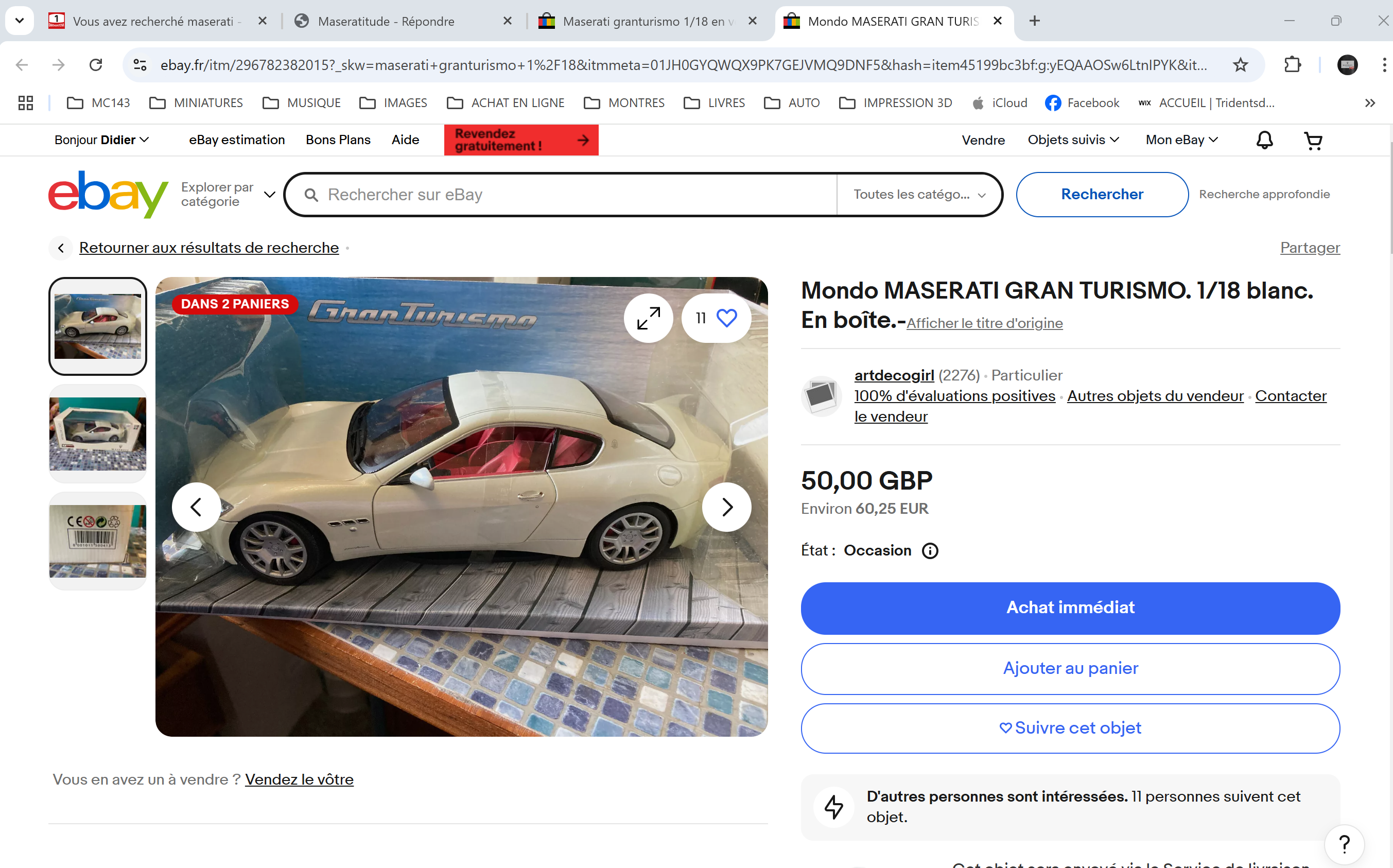Screen dimensions: 1393x868
Task: Open the Bons Plans menu item
Action: (338, 140)
